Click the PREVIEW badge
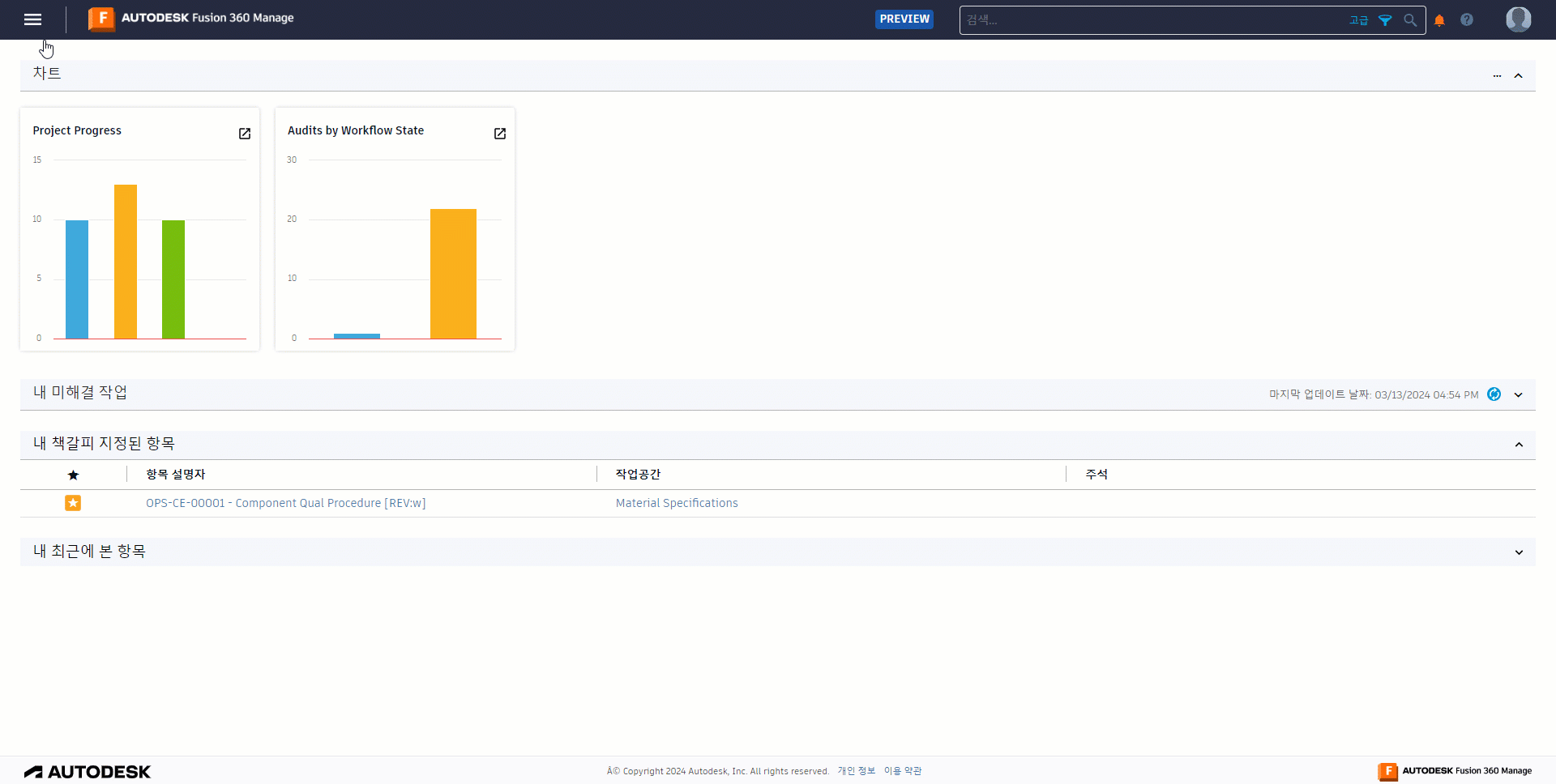This screenshot has height=784, width=1556. (904, 19)
